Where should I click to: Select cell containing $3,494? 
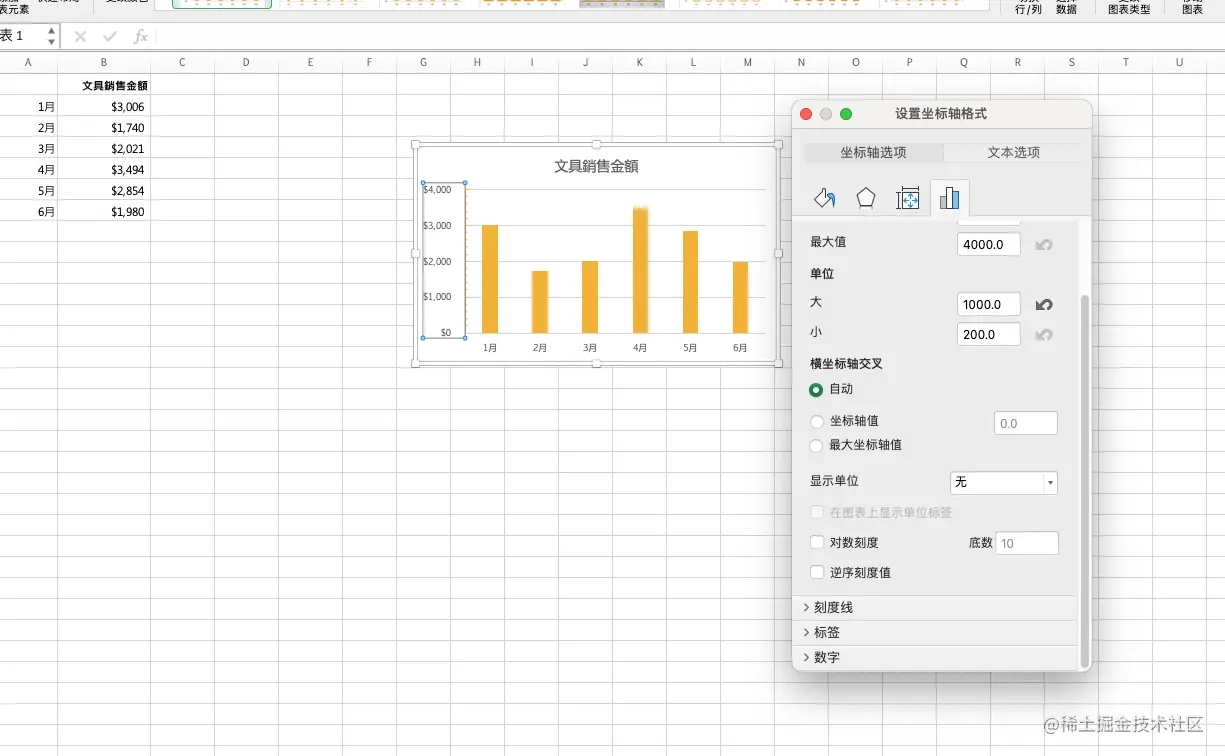(x=104, y=169)
